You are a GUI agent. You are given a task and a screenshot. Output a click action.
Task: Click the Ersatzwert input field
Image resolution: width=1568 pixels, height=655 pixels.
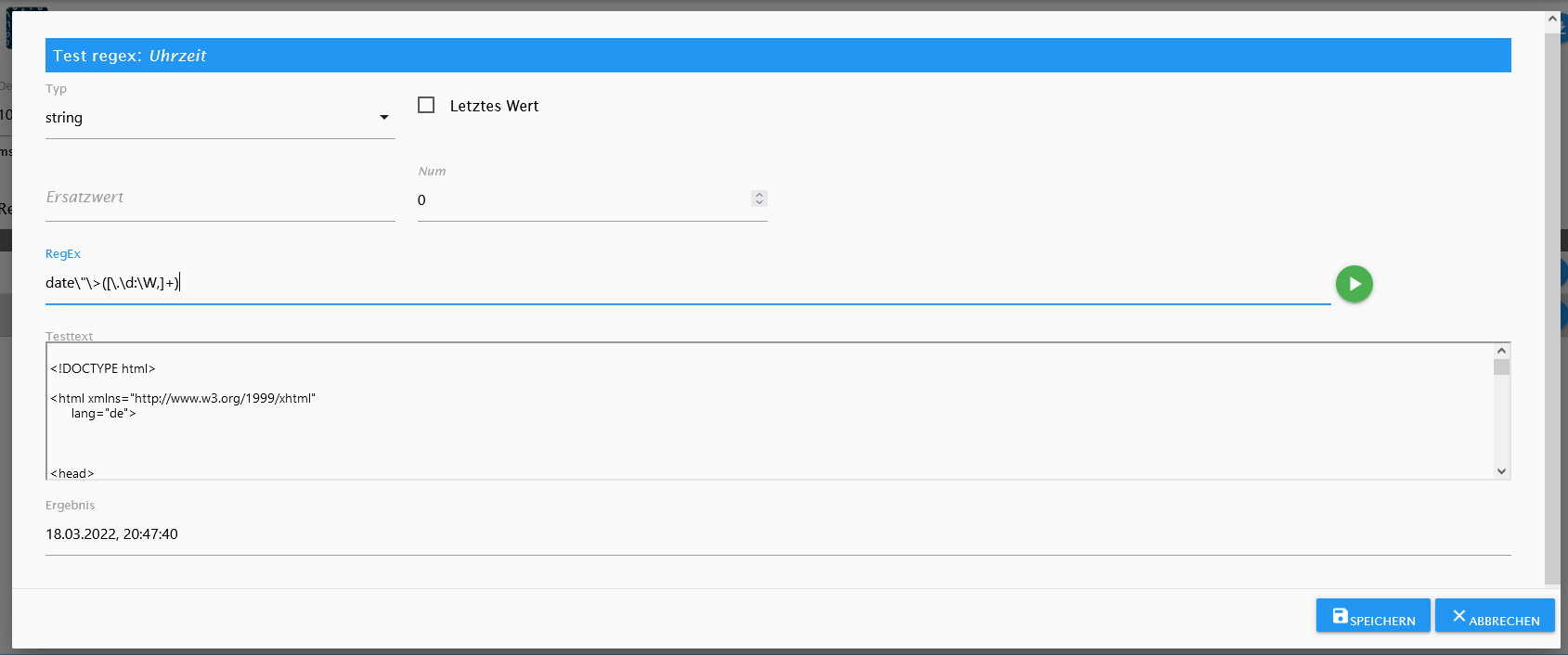tap(220, 199)
